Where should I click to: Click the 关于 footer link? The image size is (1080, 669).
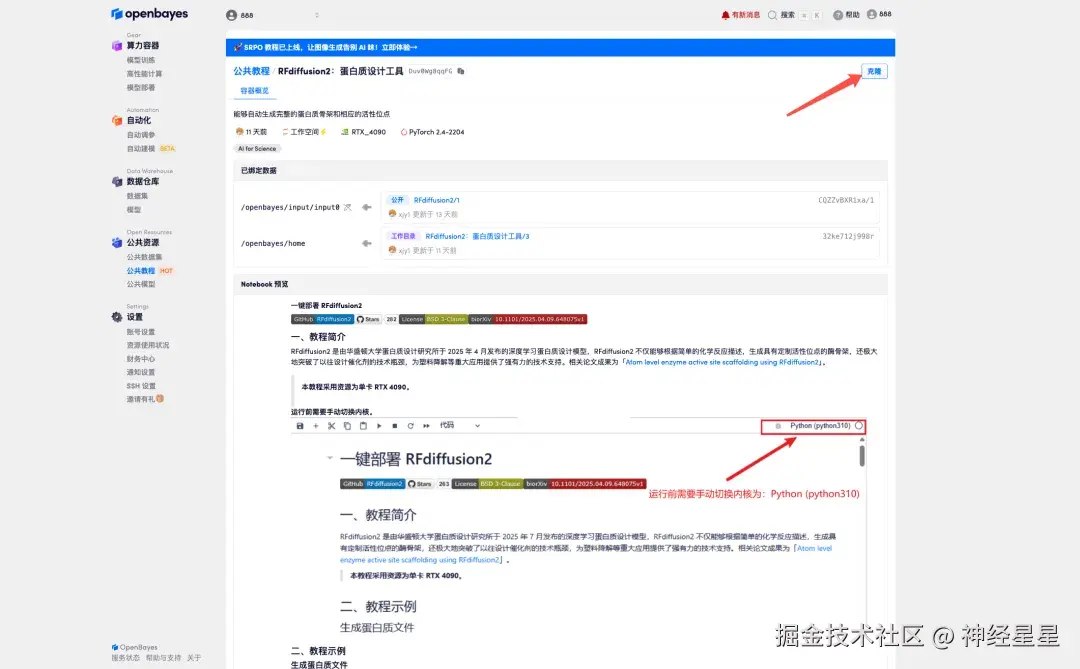[x=194, y=658]
